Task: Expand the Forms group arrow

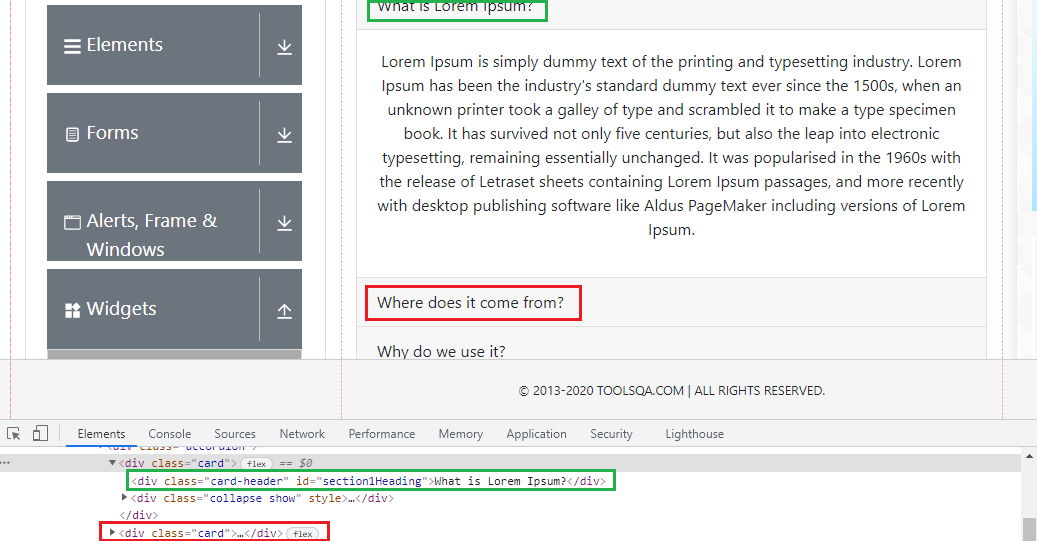Action: [284, 134]
